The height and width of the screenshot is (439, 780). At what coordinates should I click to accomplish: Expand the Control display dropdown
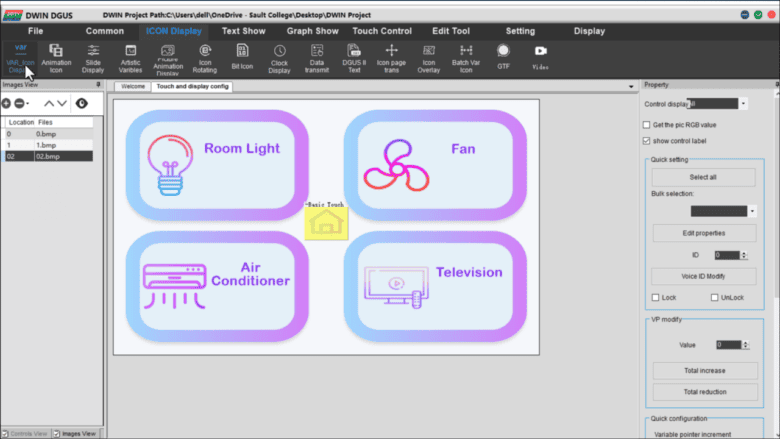[743, 104]
